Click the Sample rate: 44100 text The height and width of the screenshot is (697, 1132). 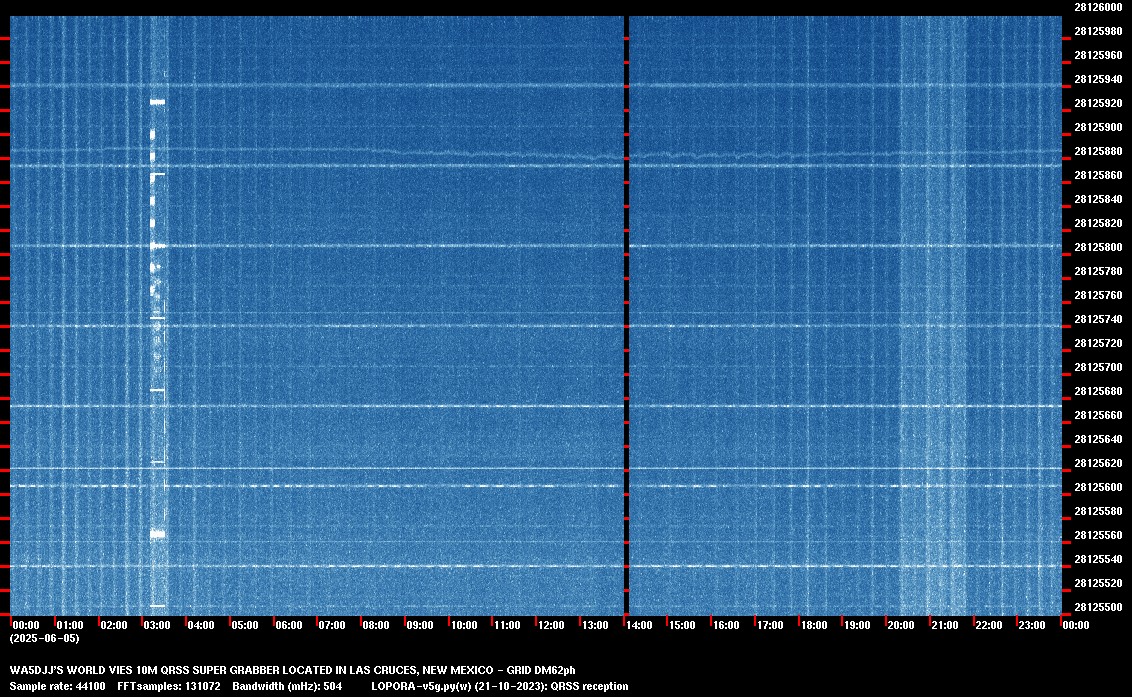[x=57, y=686]
